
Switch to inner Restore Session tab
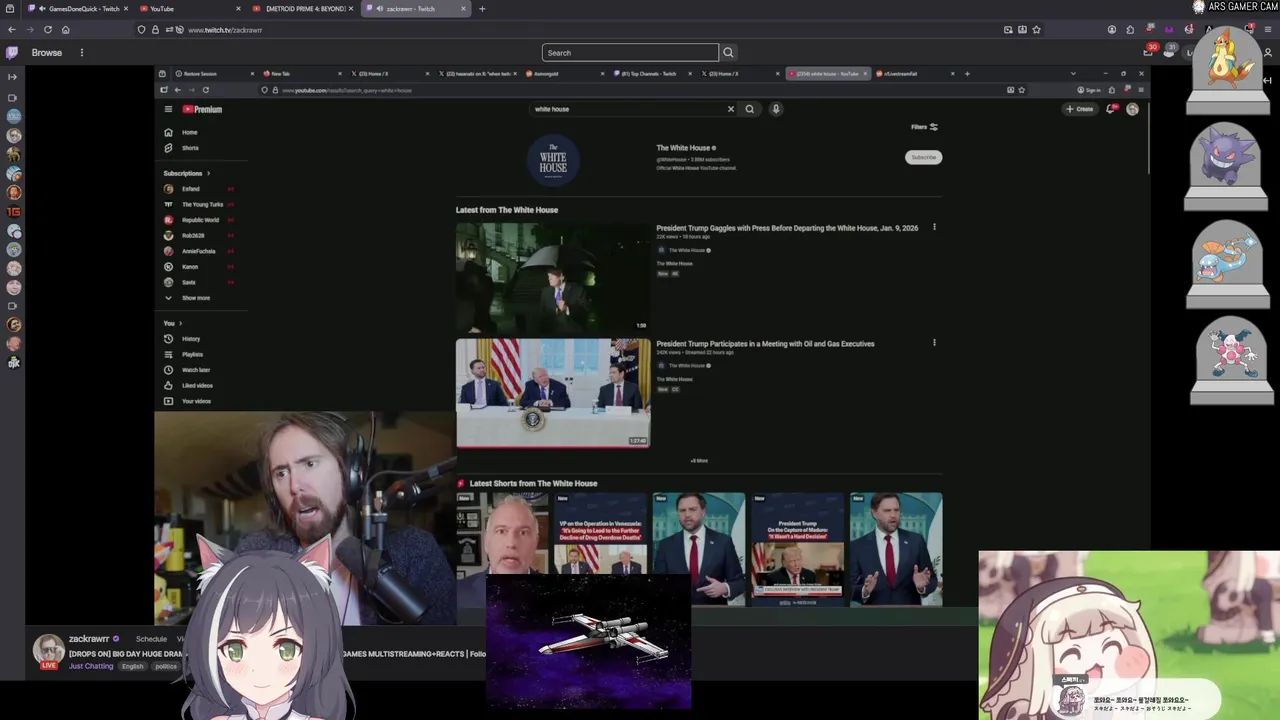[x=215, y=73]
